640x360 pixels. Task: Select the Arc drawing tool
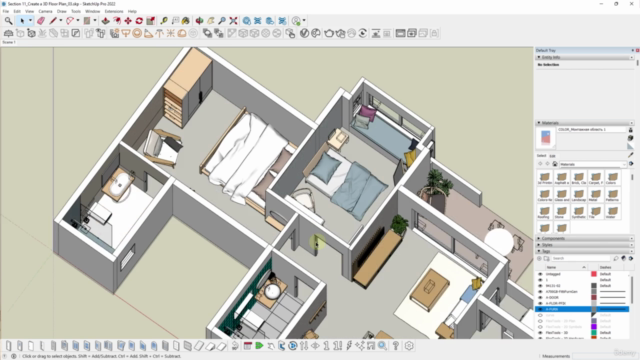[x=70, y=21]
